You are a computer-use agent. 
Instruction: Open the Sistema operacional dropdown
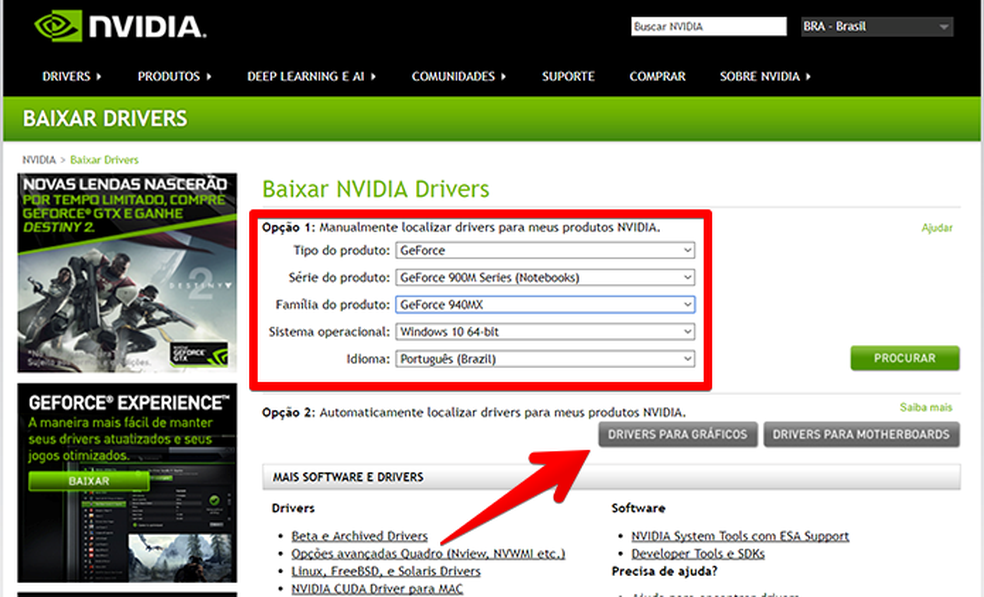545,331
